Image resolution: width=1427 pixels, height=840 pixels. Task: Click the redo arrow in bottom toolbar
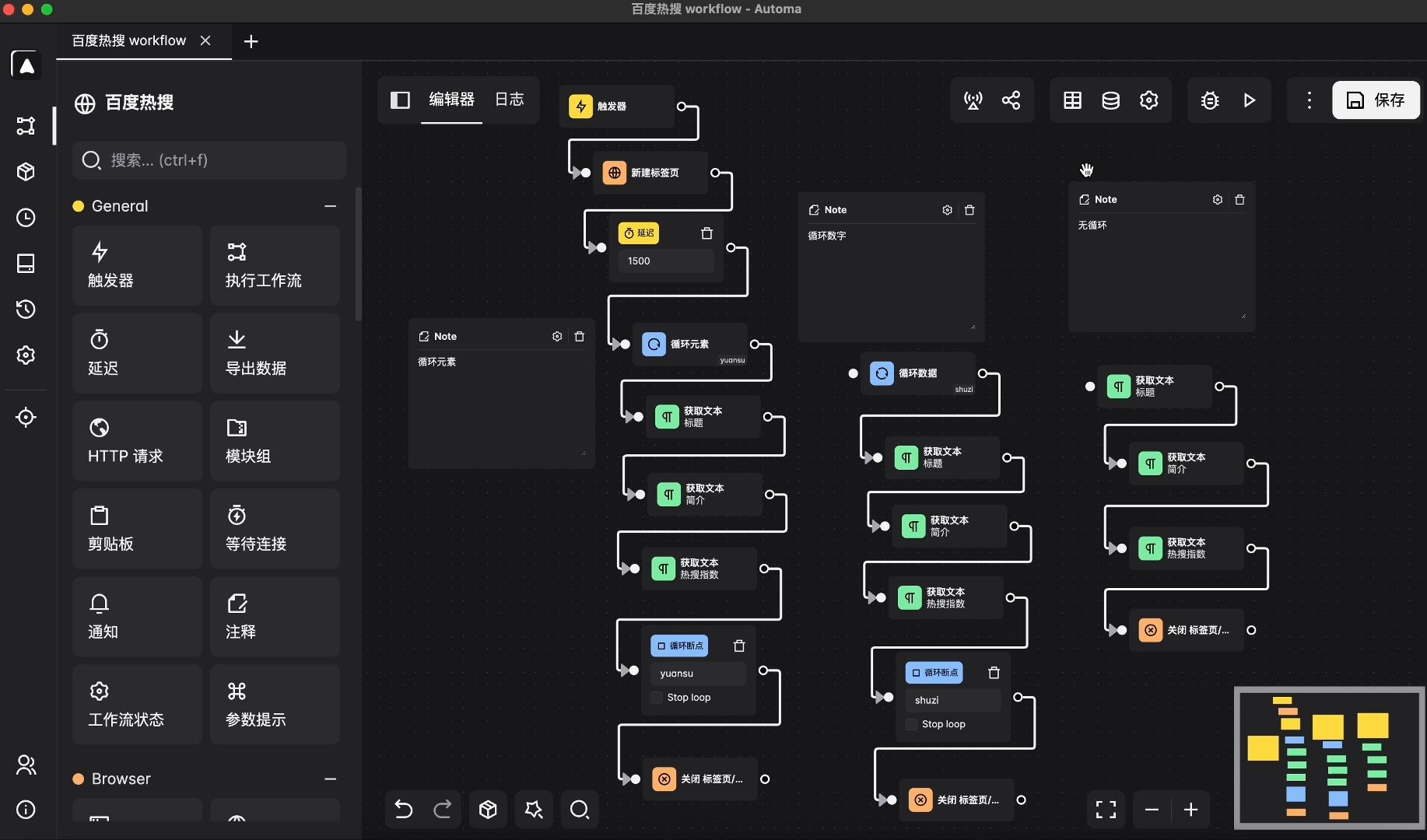pyautogui.click(x=442, y=810)
